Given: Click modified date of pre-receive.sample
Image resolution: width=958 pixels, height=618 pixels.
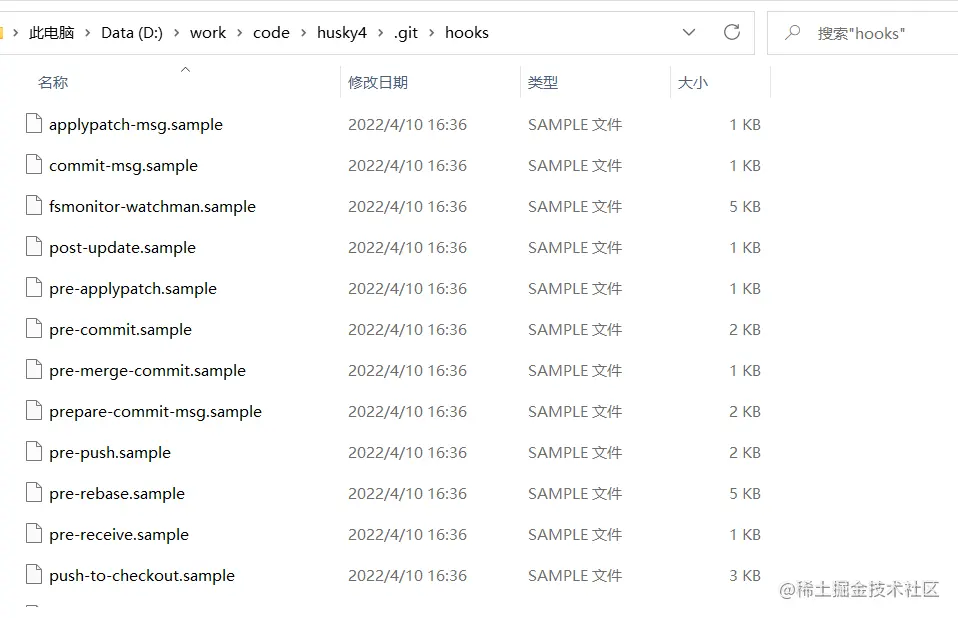Looking at the screenshot, I should click(x=408, y=534).
